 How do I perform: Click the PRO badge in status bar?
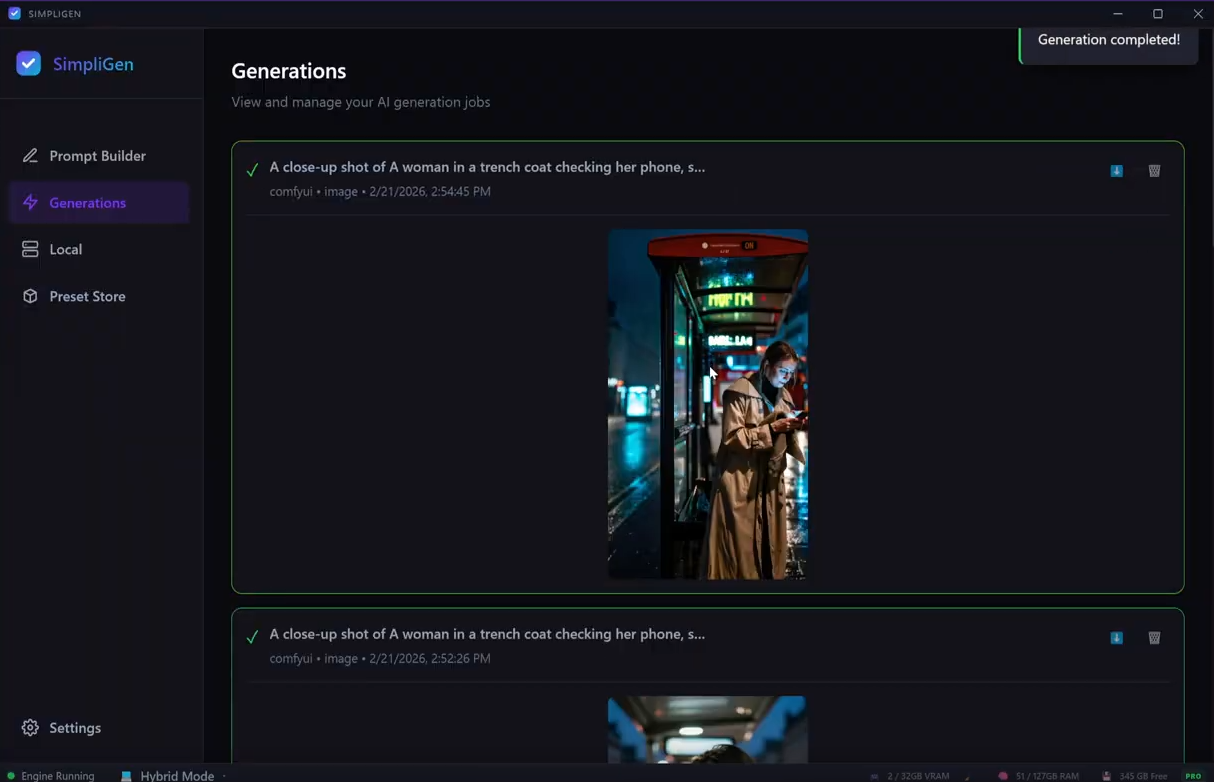tap(1193, 776)
